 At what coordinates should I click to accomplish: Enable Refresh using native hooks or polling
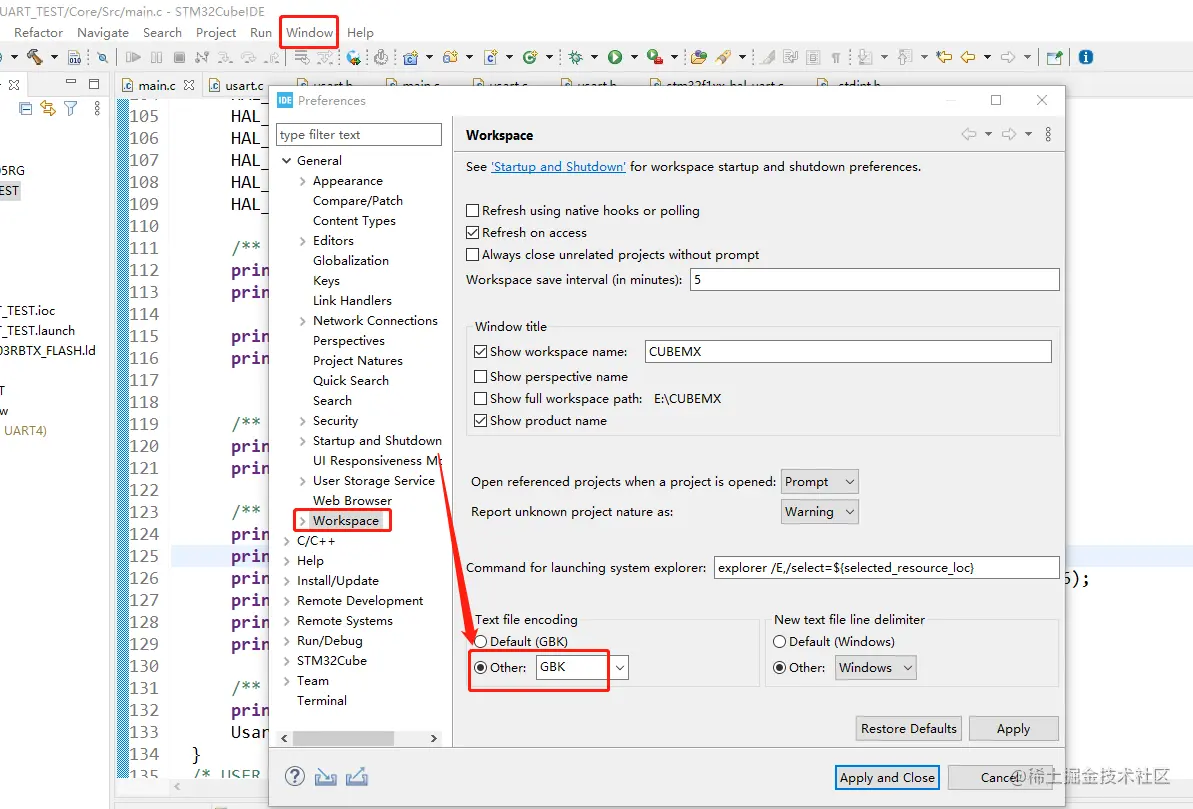[x=472, y=210]
